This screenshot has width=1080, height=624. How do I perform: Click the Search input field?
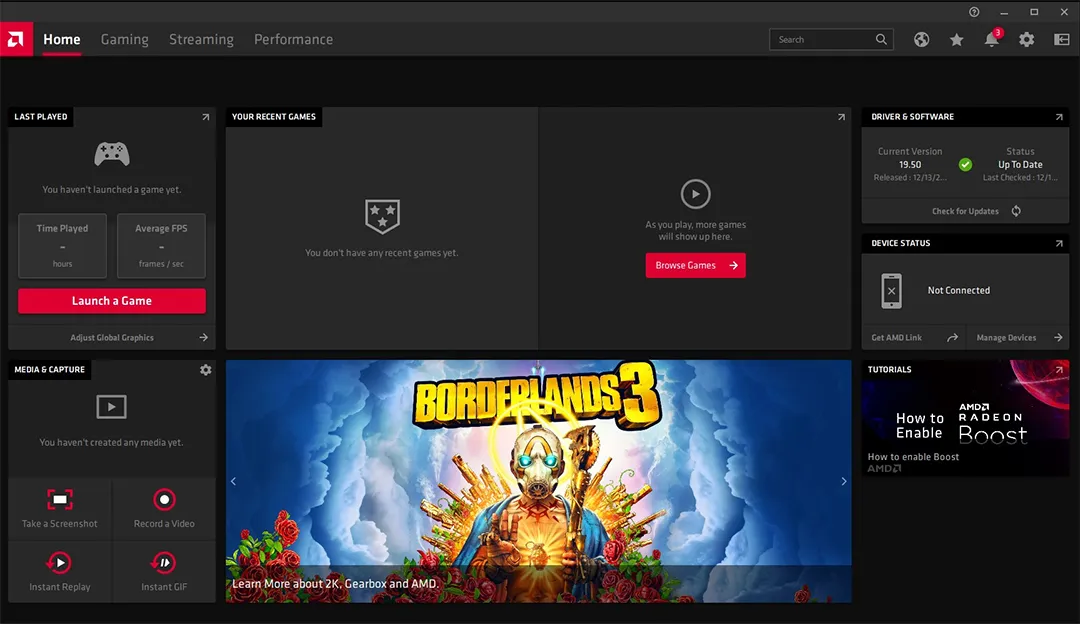823,40
